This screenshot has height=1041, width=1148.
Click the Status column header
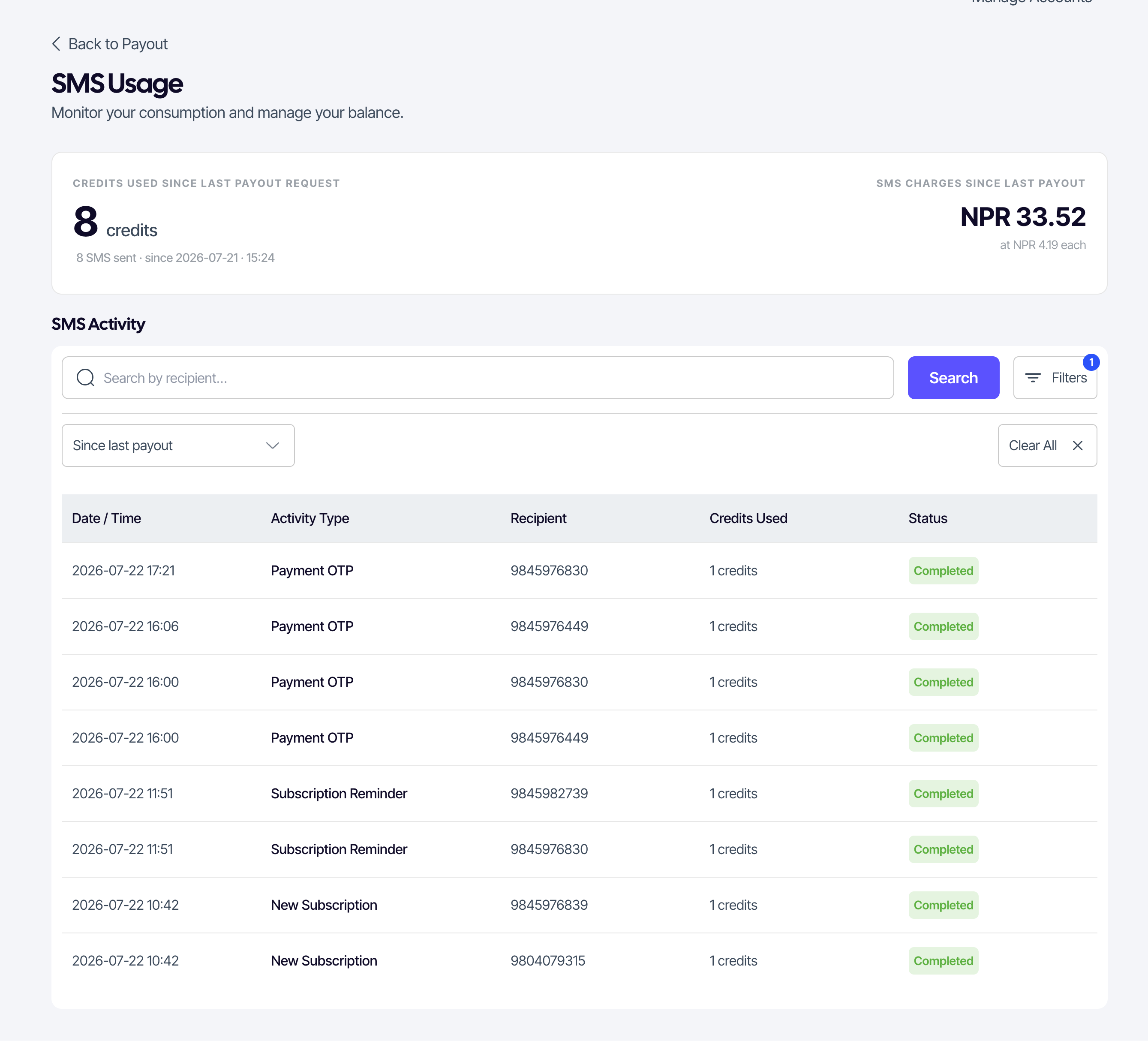coord(928,518)
